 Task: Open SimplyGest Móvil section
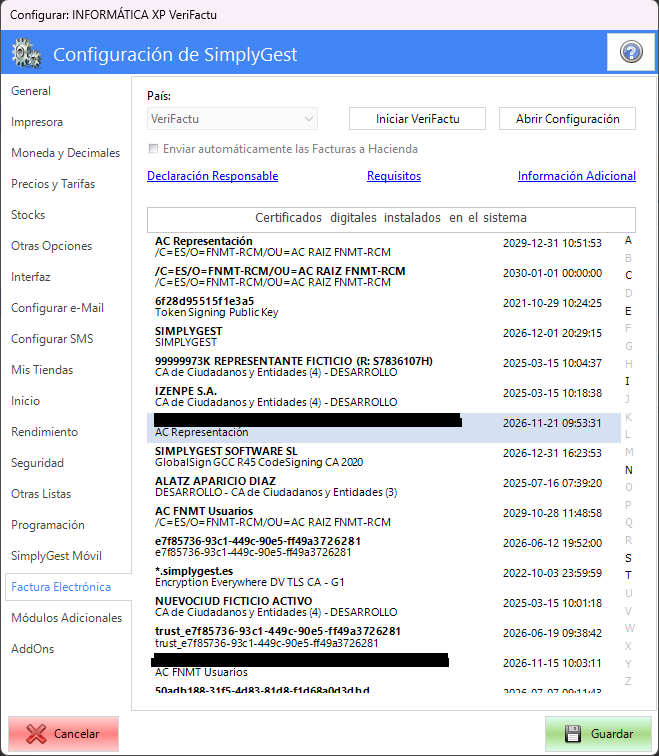tap(56, 556)
